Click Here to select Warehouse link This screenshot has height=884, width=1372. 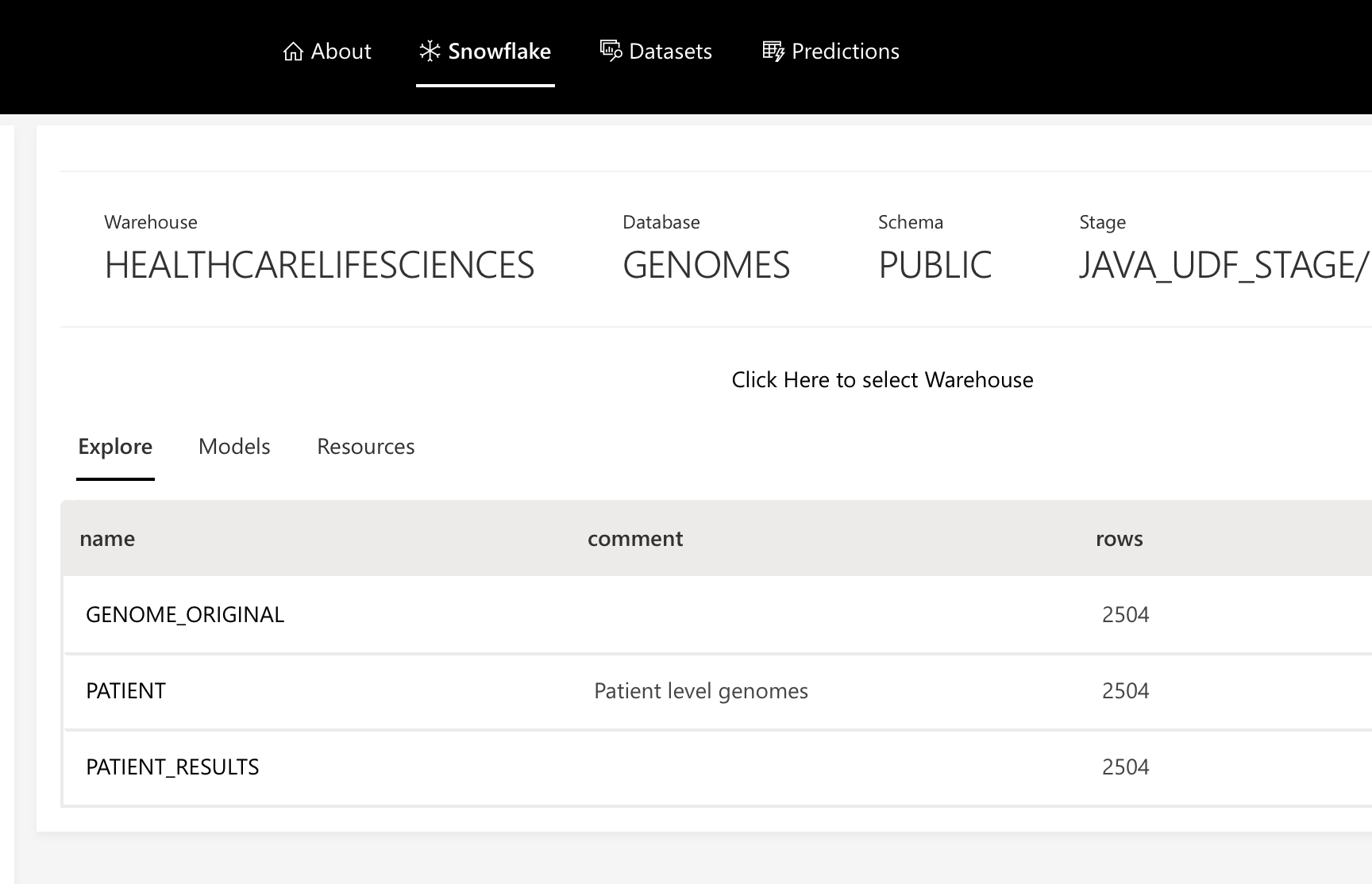click(882, 380)
